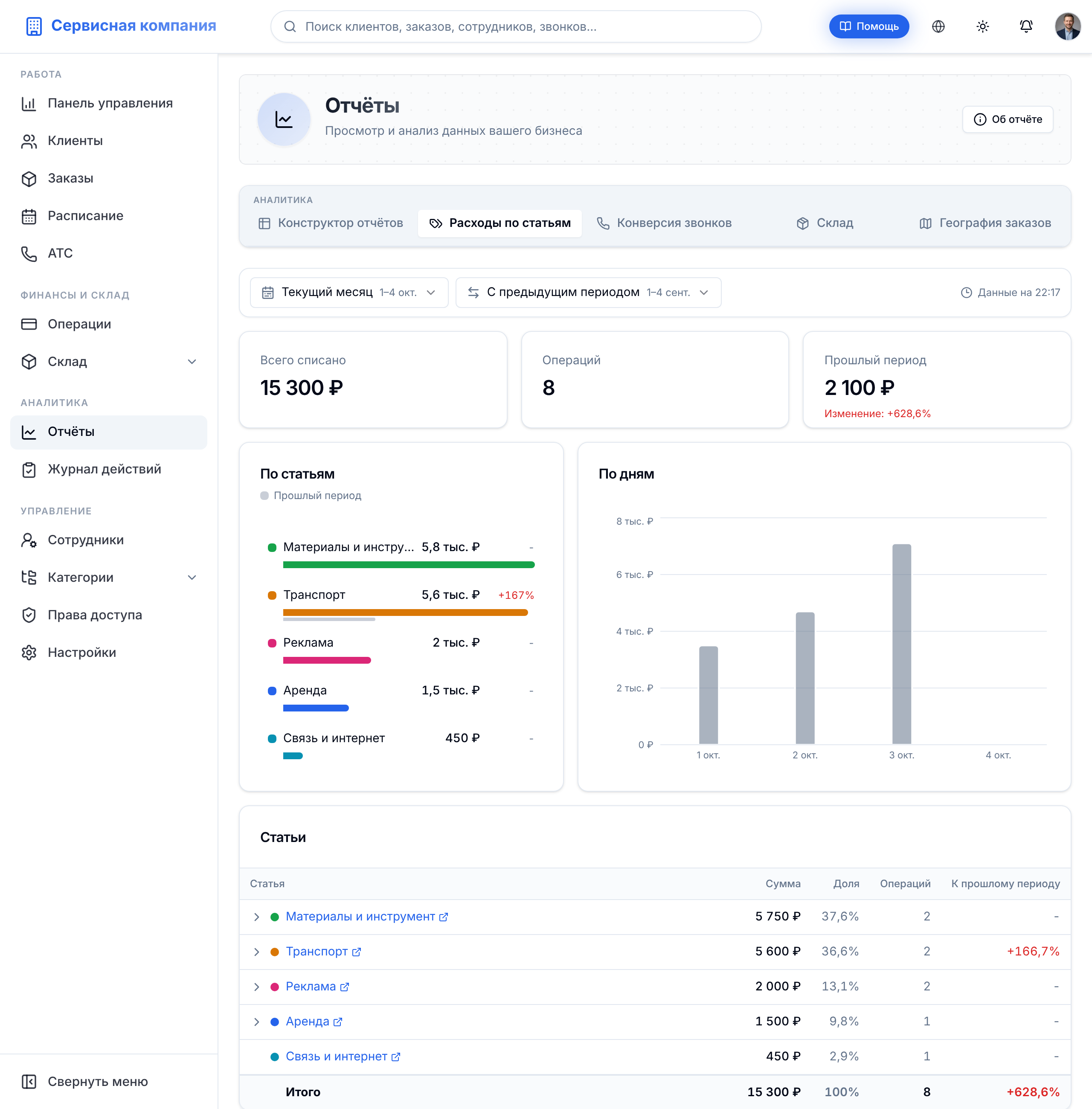Image resolution: width=1092 pixels, height=1109 pixels.
Task: Expand the Транспорт table row
Action: coord(256,952)
